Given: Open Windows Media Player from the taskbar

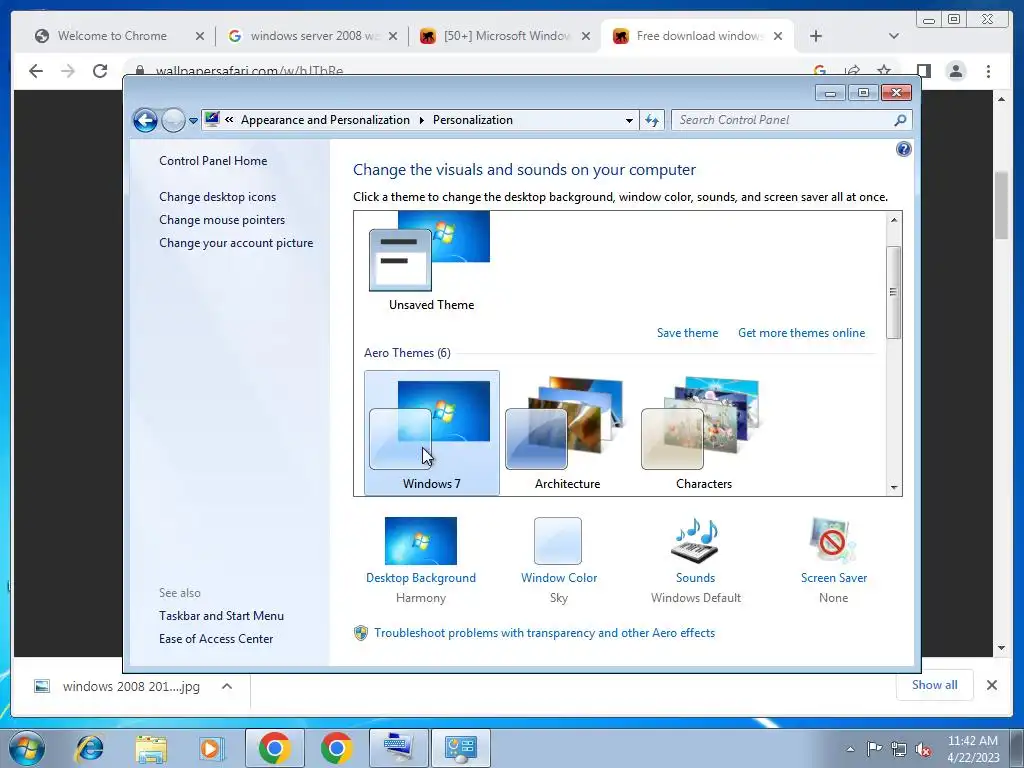Looking at the screenshot, I should [x=212, y=748].
